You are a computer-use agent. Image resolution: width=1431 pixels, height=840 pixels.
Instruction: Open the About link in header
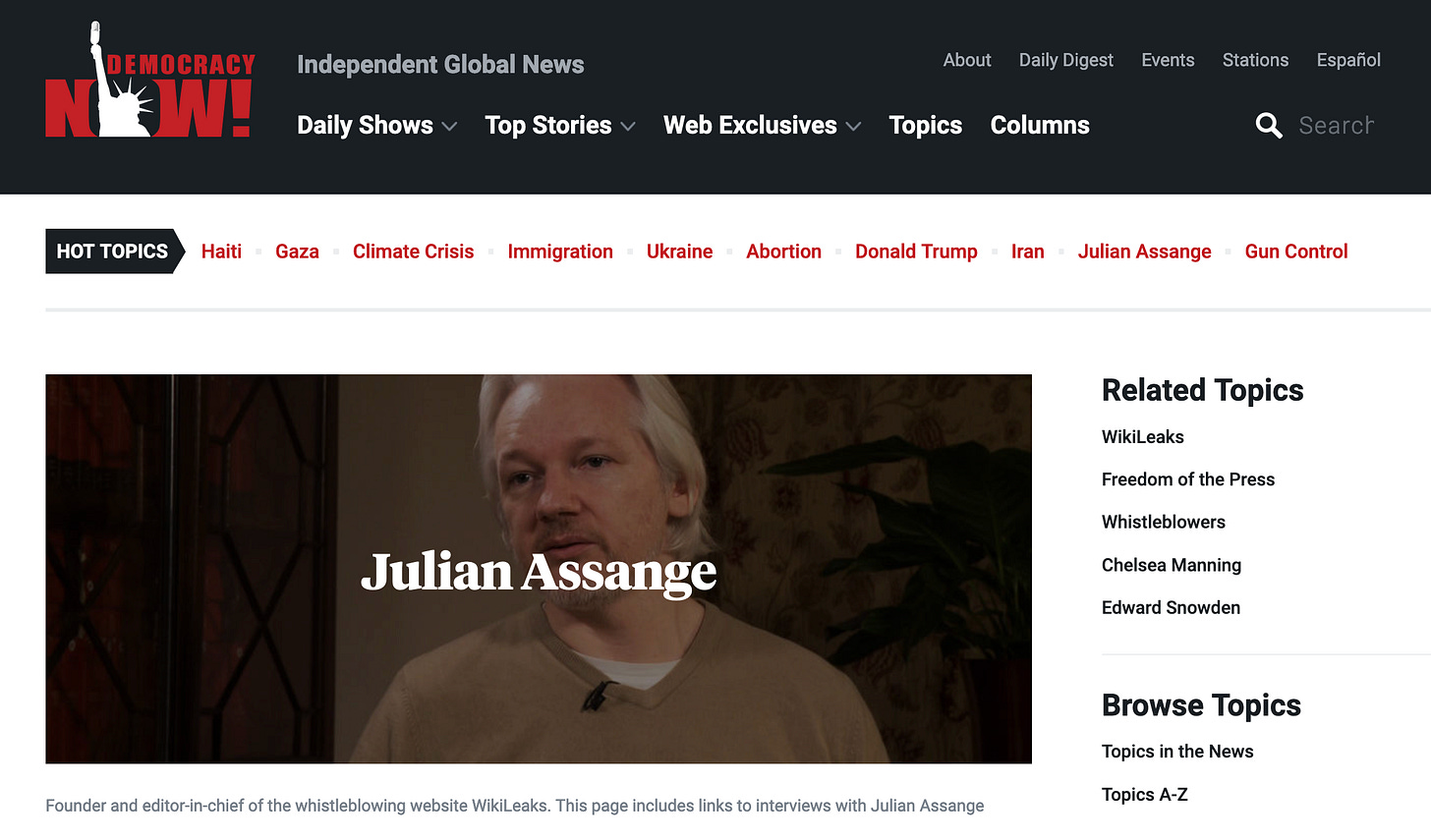[x=967, y=60]
